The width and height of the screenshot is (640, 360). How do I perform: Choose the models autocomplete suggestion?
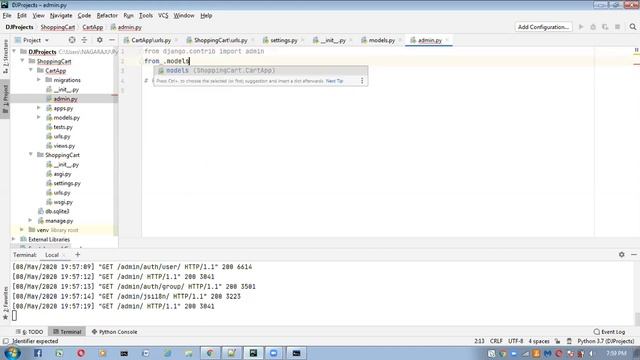[260, 71]
